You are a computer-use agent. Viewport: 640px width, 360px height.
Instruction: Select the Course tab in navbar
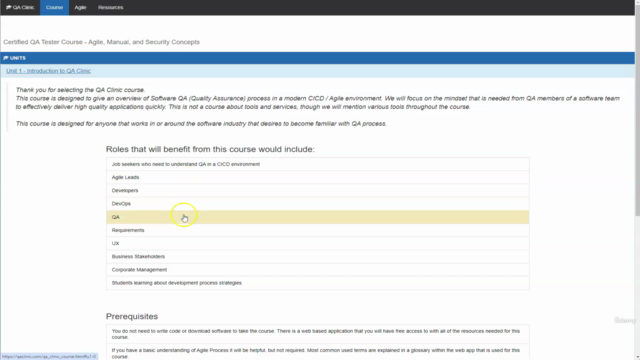point(54,7)
